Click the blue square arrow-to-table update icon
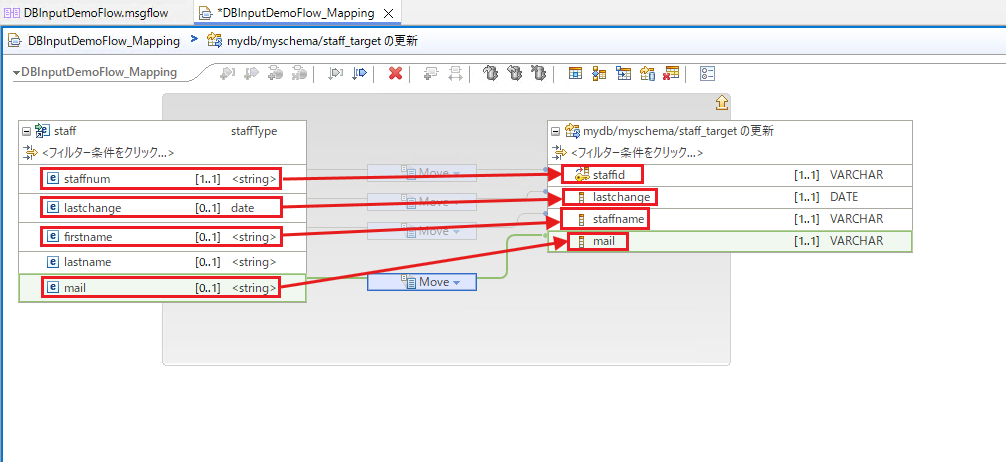 point(623,74)
